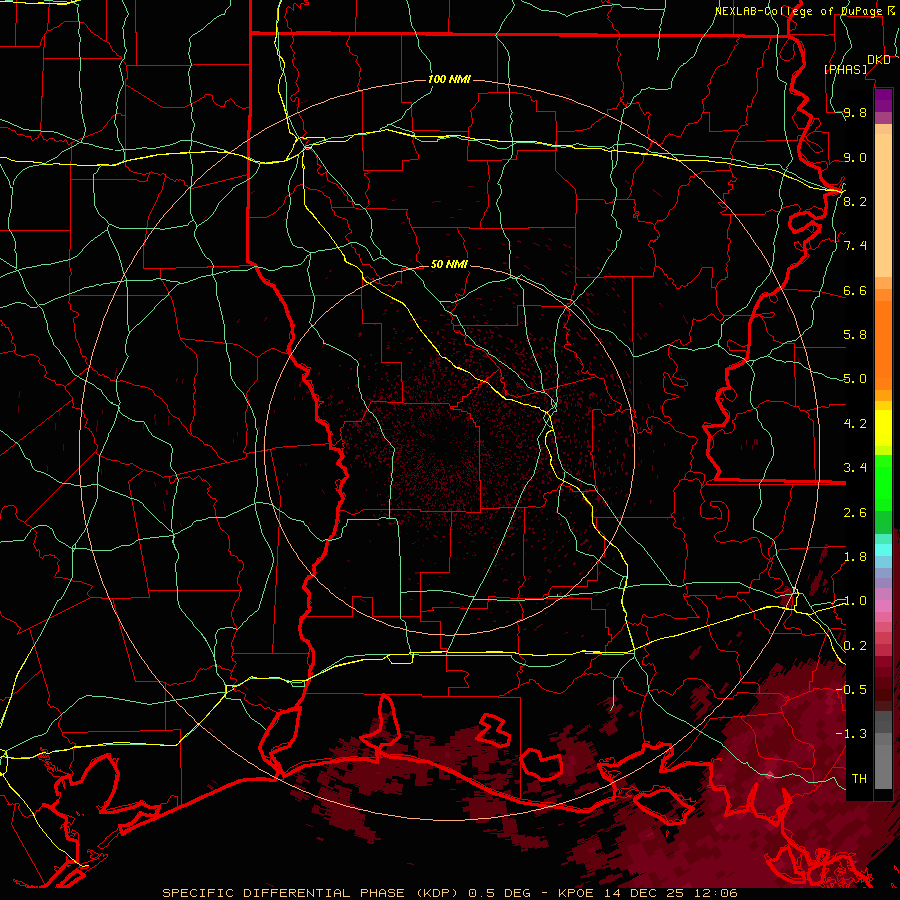Click the -1.3 scale label
Viewport: 900px width, 900px height.
[x=851, y=734]
